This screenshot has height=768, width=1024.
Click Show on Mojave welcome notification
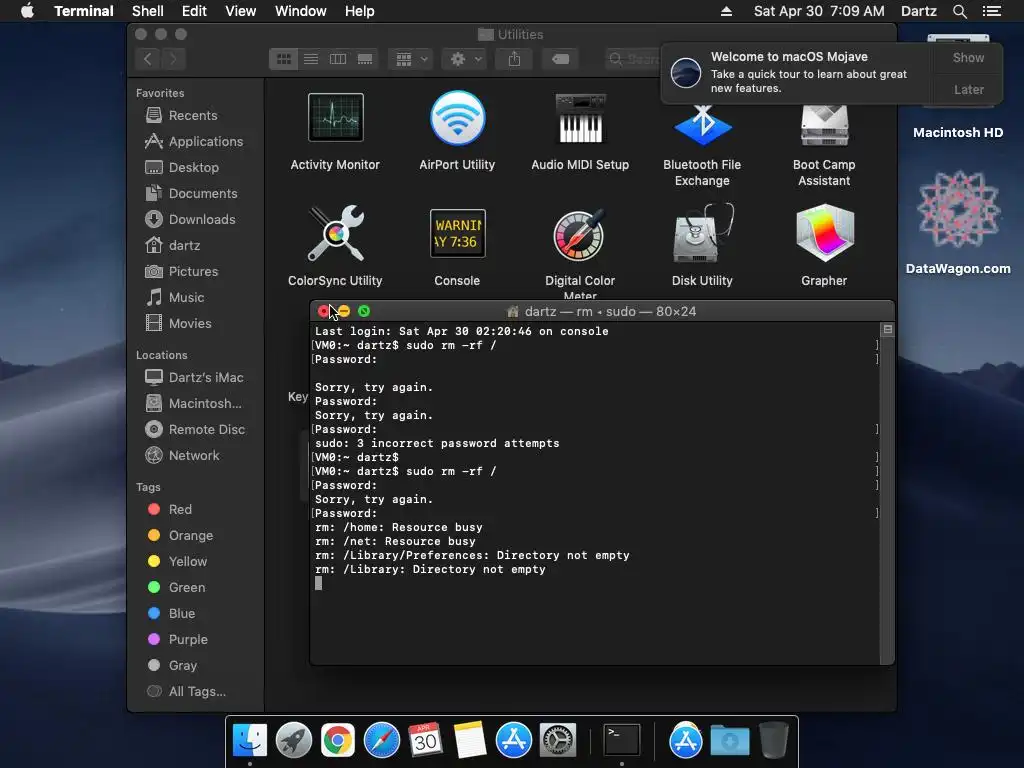pos(968,58)
